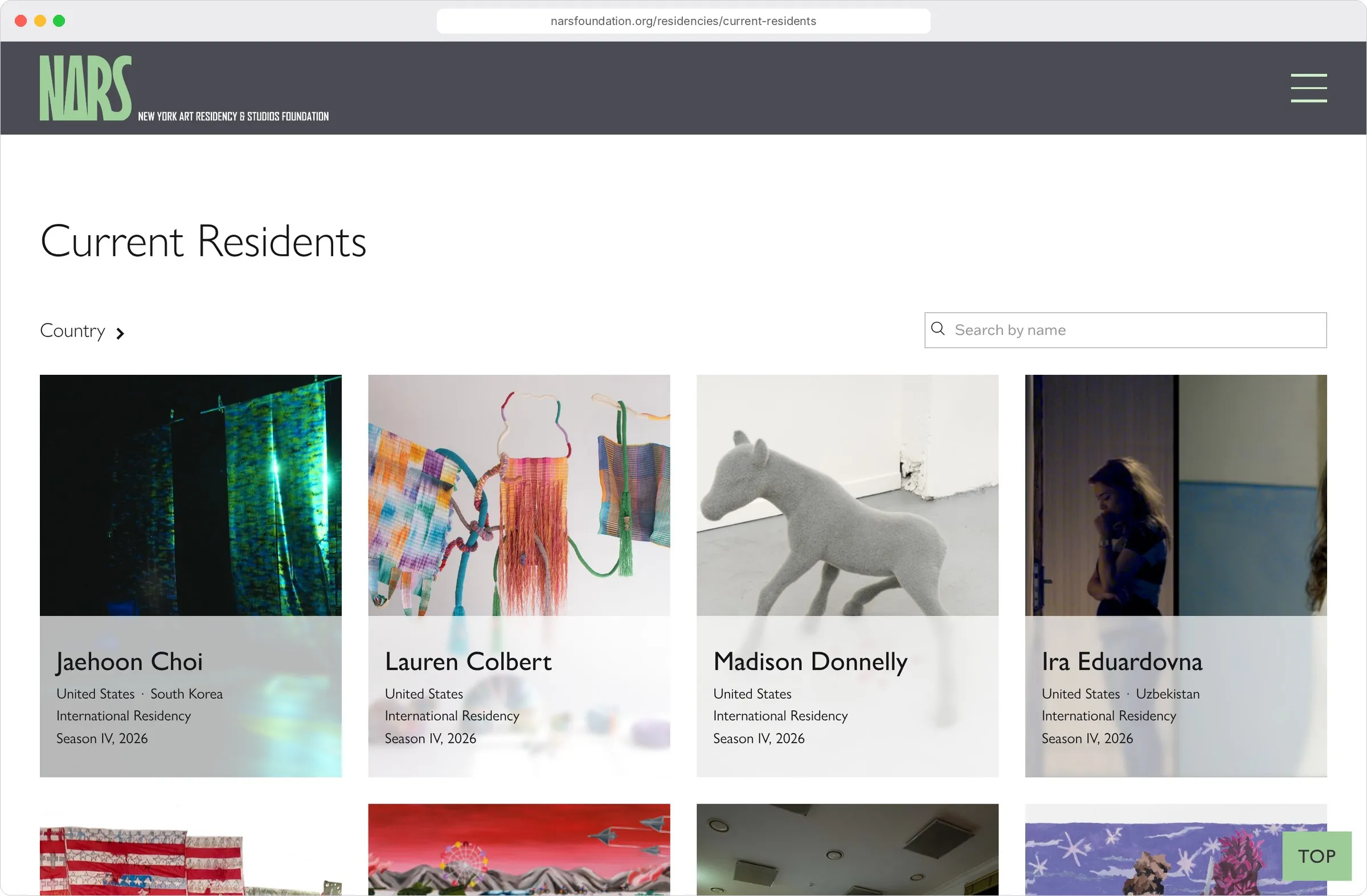Screen dimensions: 1367x896
Task: View Ira Eduardovna's film still image
Action: point(1176,495)
